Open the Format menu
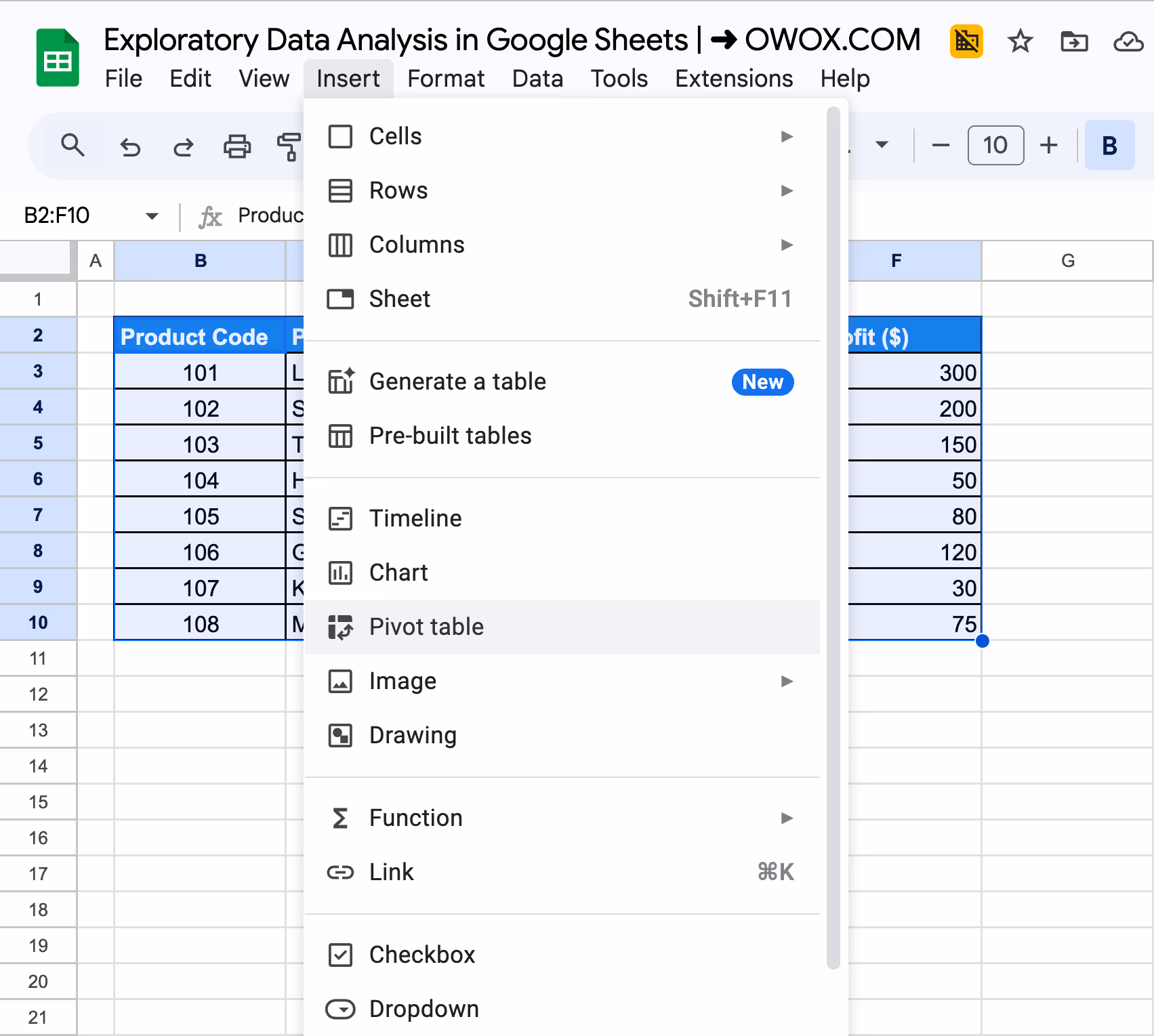Viewport: 1154px width, 1036px height. [x=446, y=78]
